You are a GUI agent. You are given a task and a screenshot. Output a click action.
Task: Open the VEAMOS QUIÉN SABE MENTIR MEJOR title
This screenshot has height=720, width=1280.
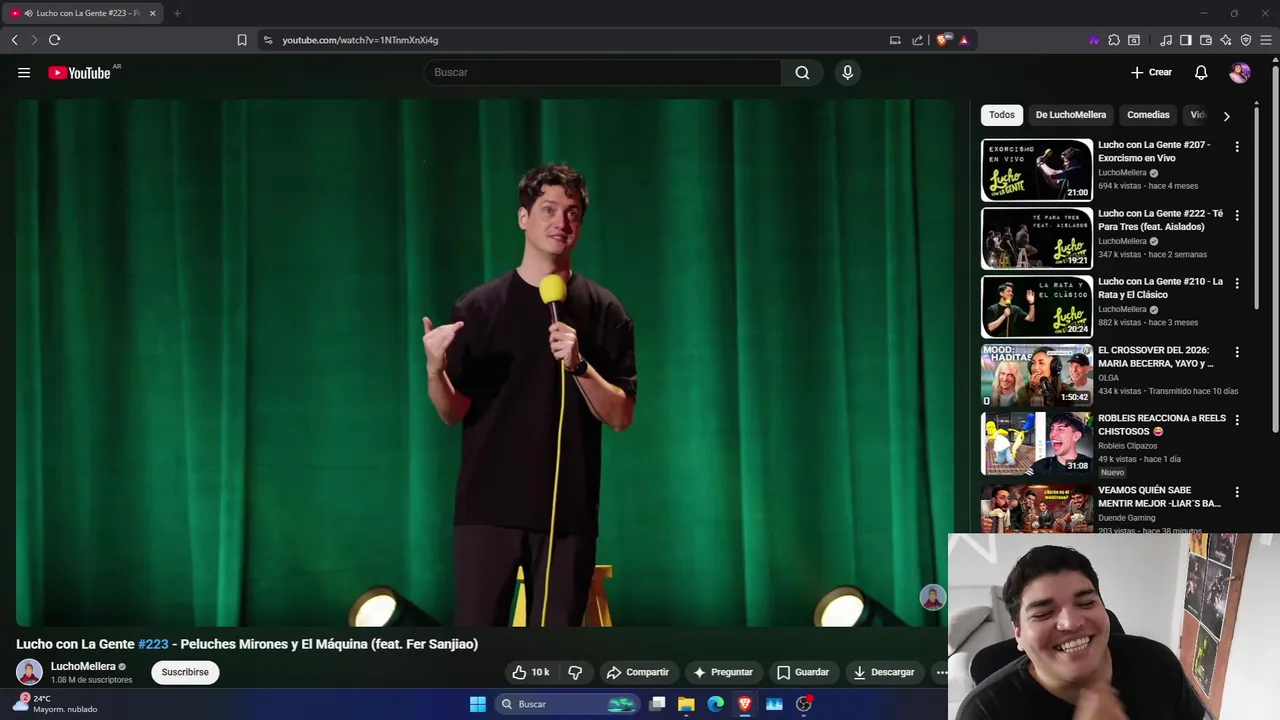pos(1159,497)
